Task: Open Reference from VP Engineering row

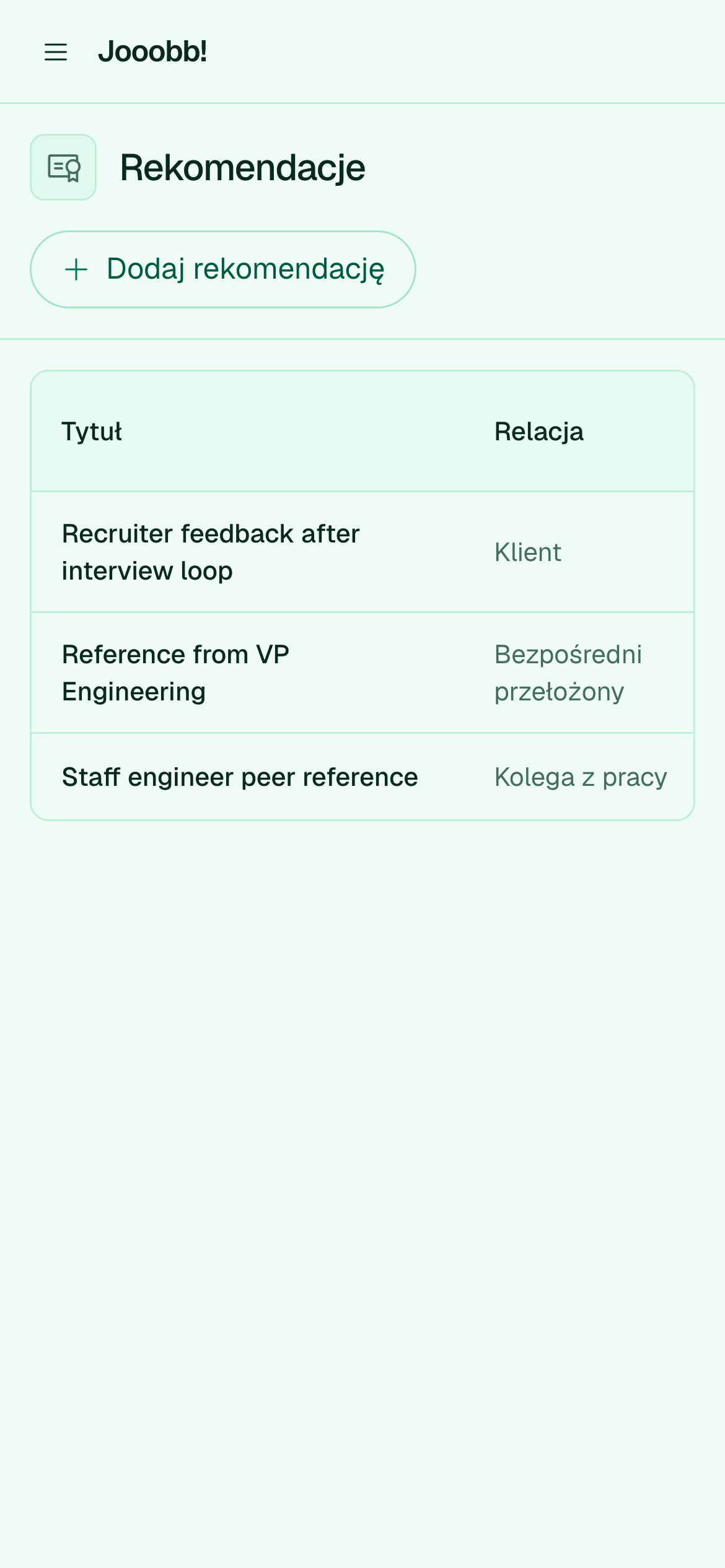Action: [x=362, y=673]
